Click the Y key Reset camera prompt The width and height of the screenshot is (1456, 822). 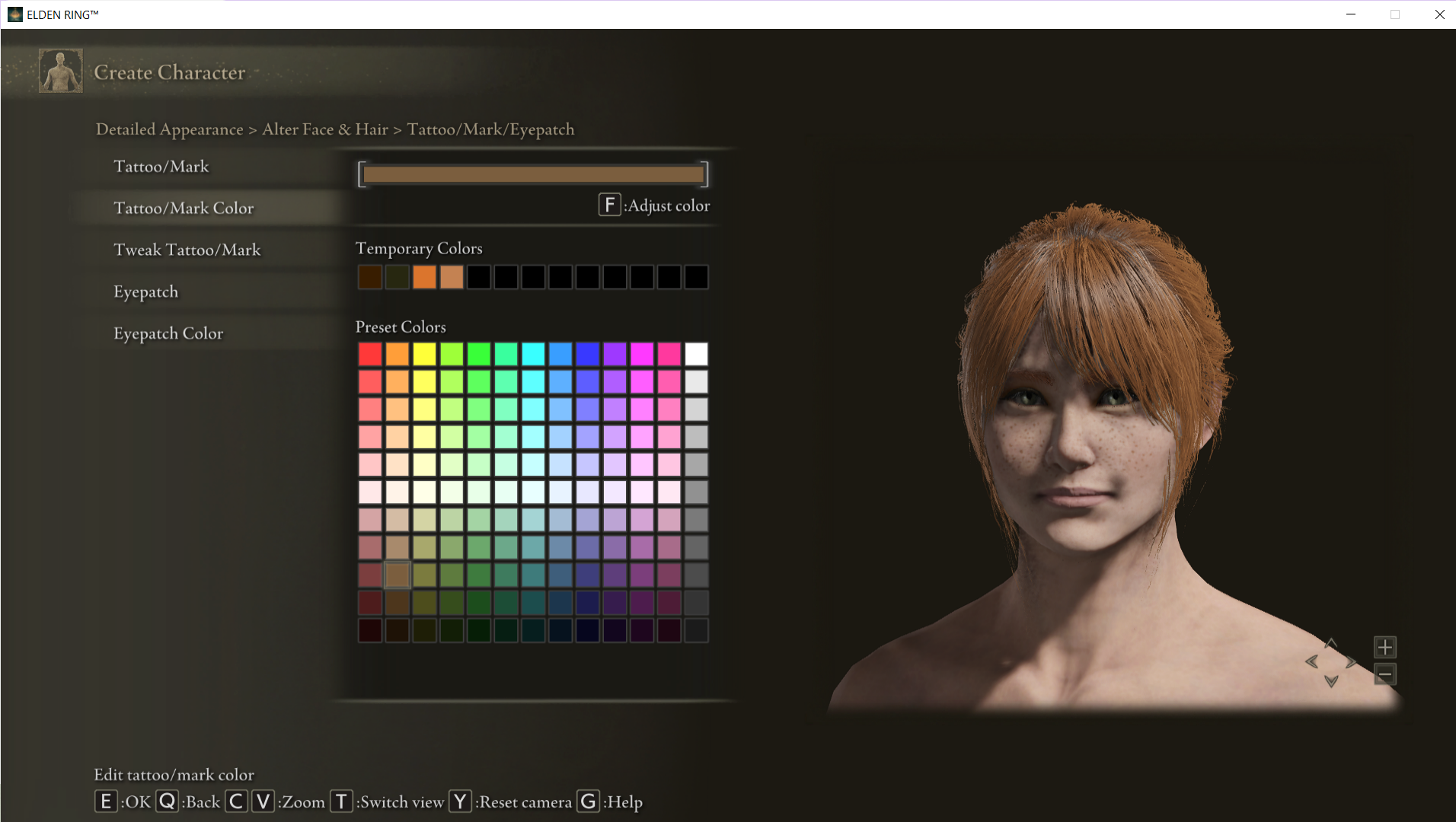point(460,801)
